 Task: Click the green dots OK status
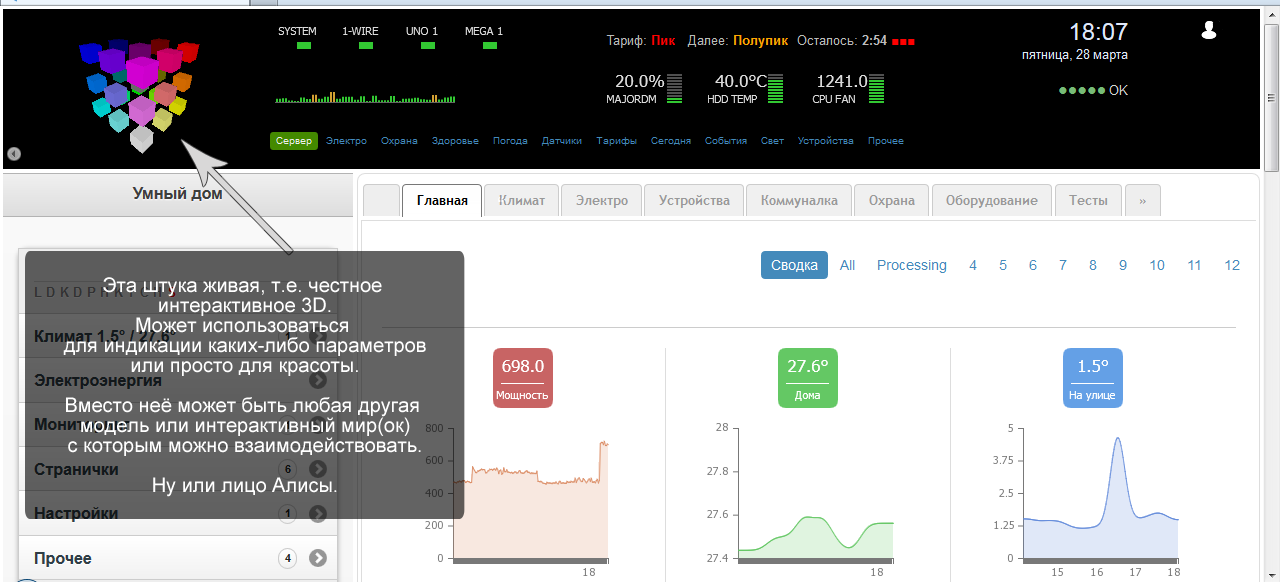tap(1092, 90)
